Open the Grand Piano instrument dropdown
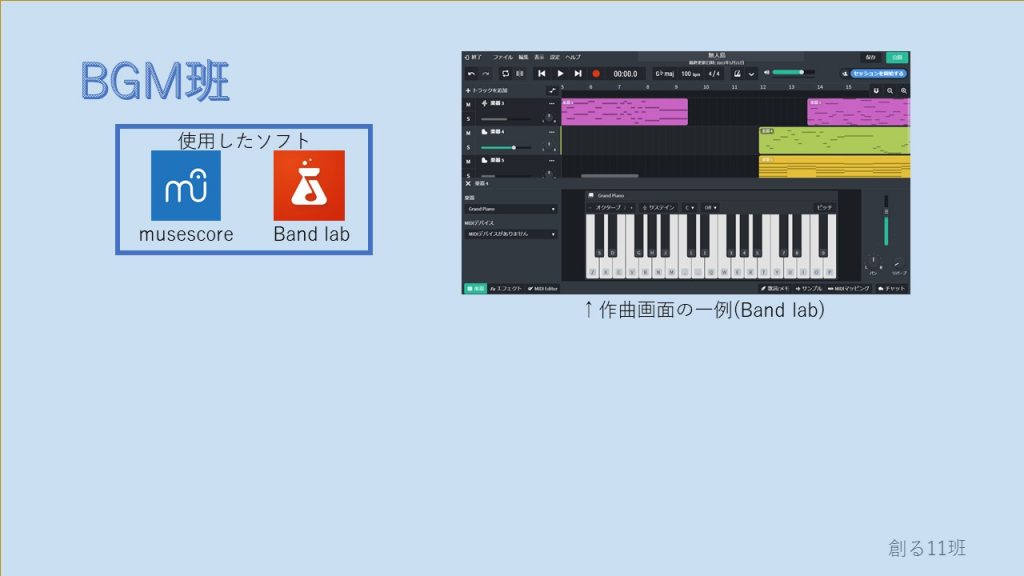This screenshot has height=576, width=1024. point(511,209)
